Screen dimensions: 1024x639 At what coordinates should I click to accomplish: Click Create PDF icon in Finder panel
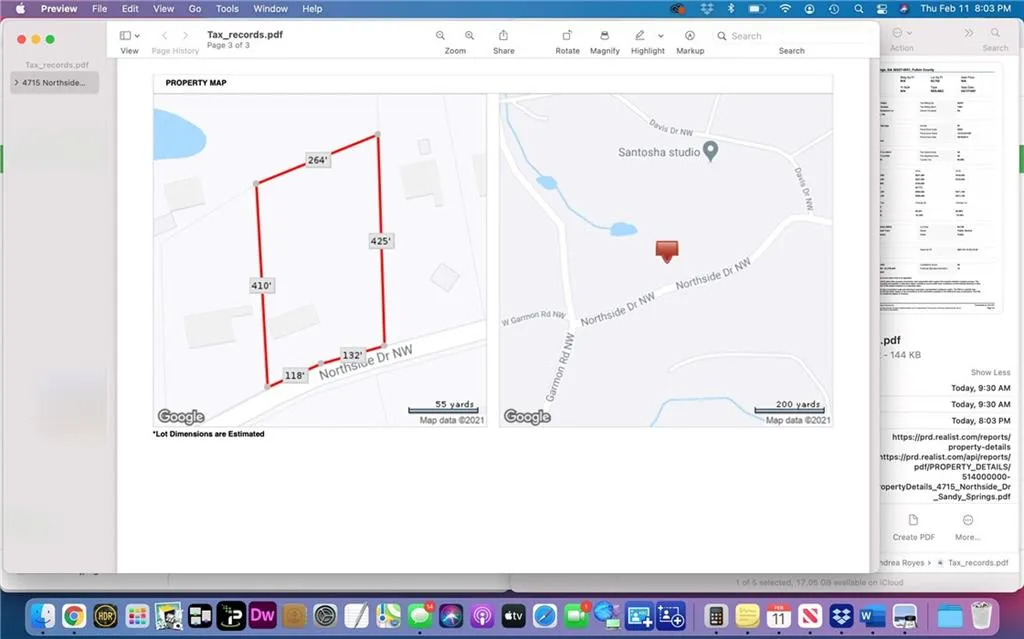(913, 520)
